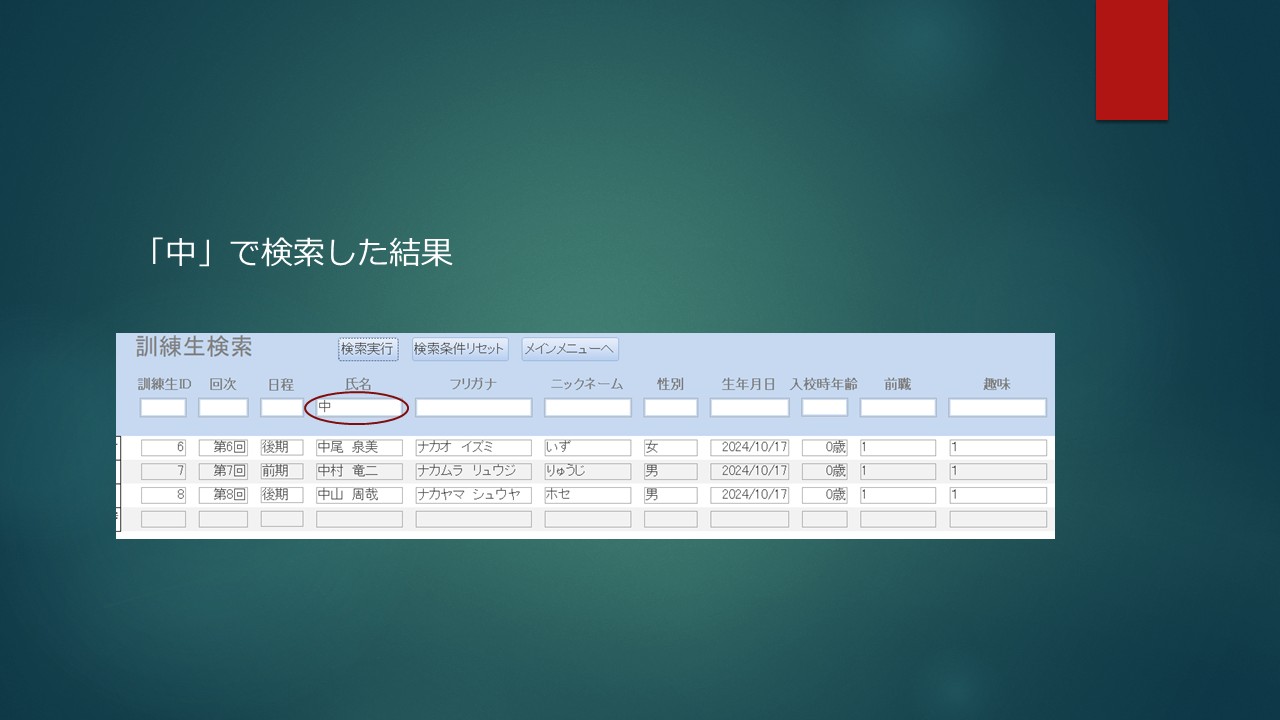1280x720 pixels.
Task: Select the 回次 search filter box
Action: pyautogui.click(x=223, y=408)
